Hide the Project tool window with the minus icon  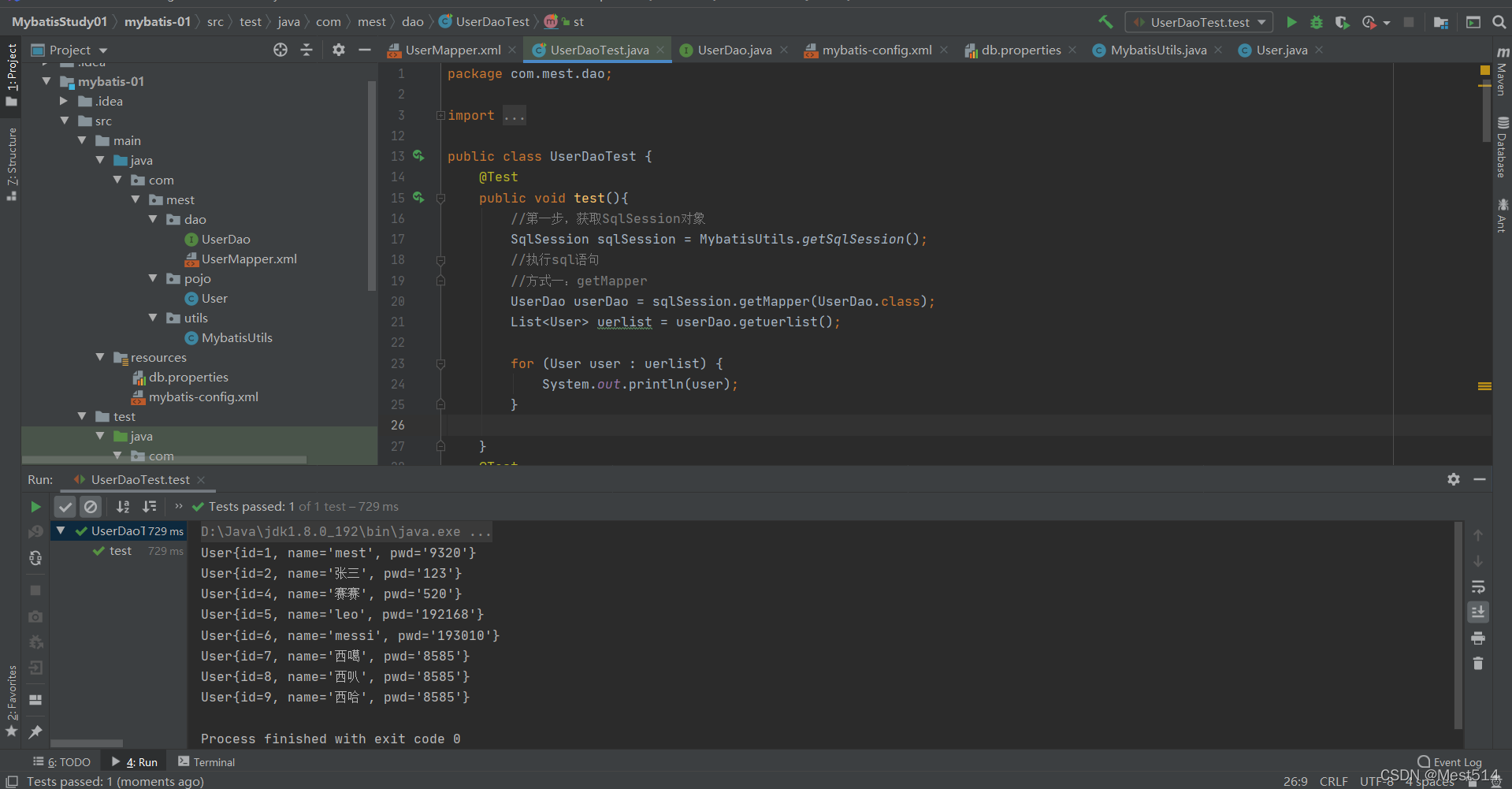click(364, 50)
